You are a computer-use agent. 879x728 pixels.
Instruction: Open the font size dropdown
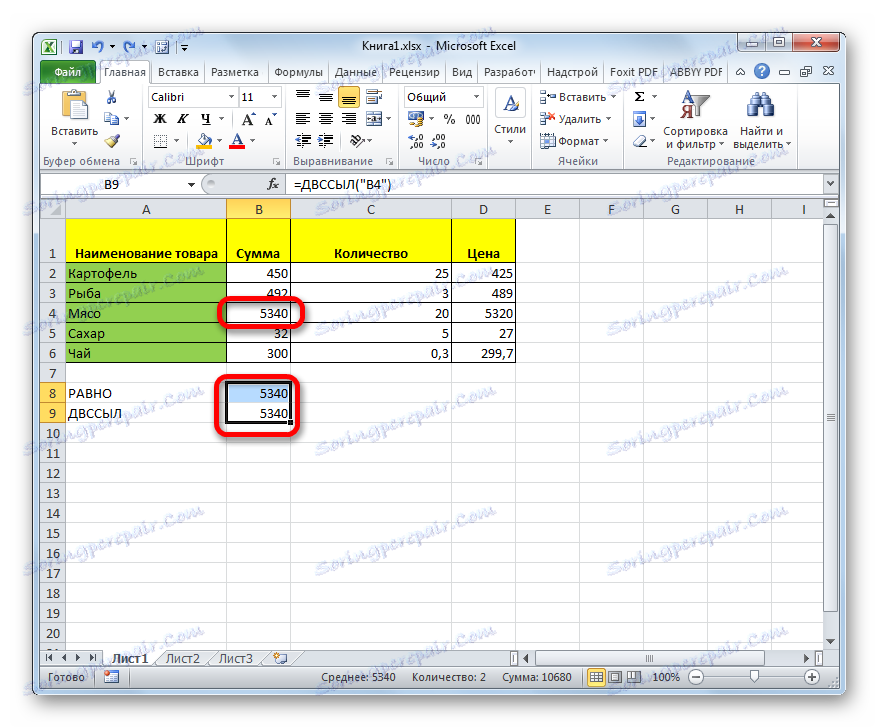click(274, 97)
